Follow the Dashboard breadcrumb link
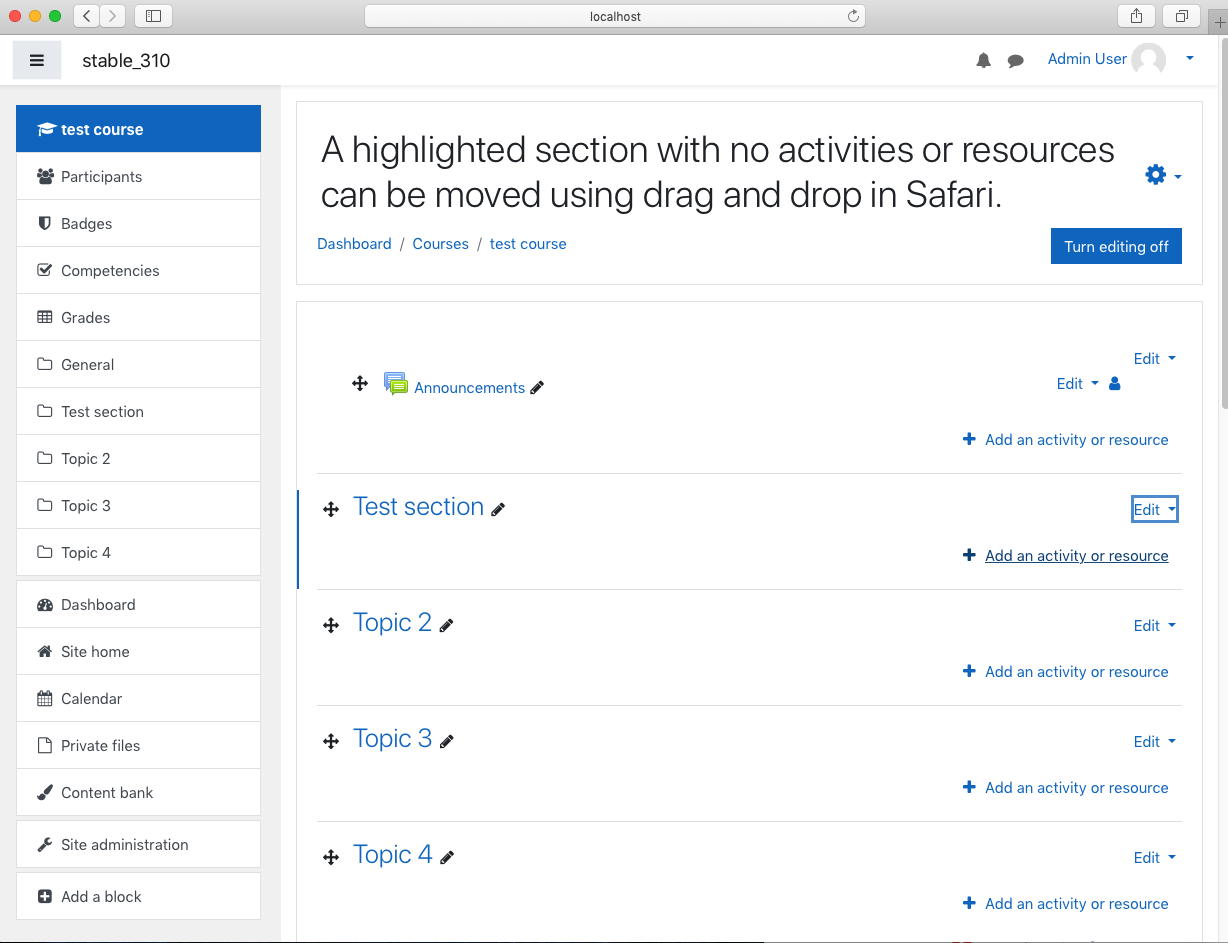This screenshot has height=943, width=1228. (354, 244)
